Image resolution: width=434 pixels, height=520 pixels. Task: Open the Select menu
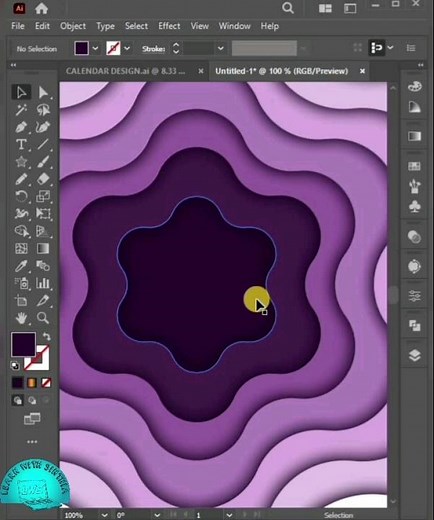(x=136, y=26)
